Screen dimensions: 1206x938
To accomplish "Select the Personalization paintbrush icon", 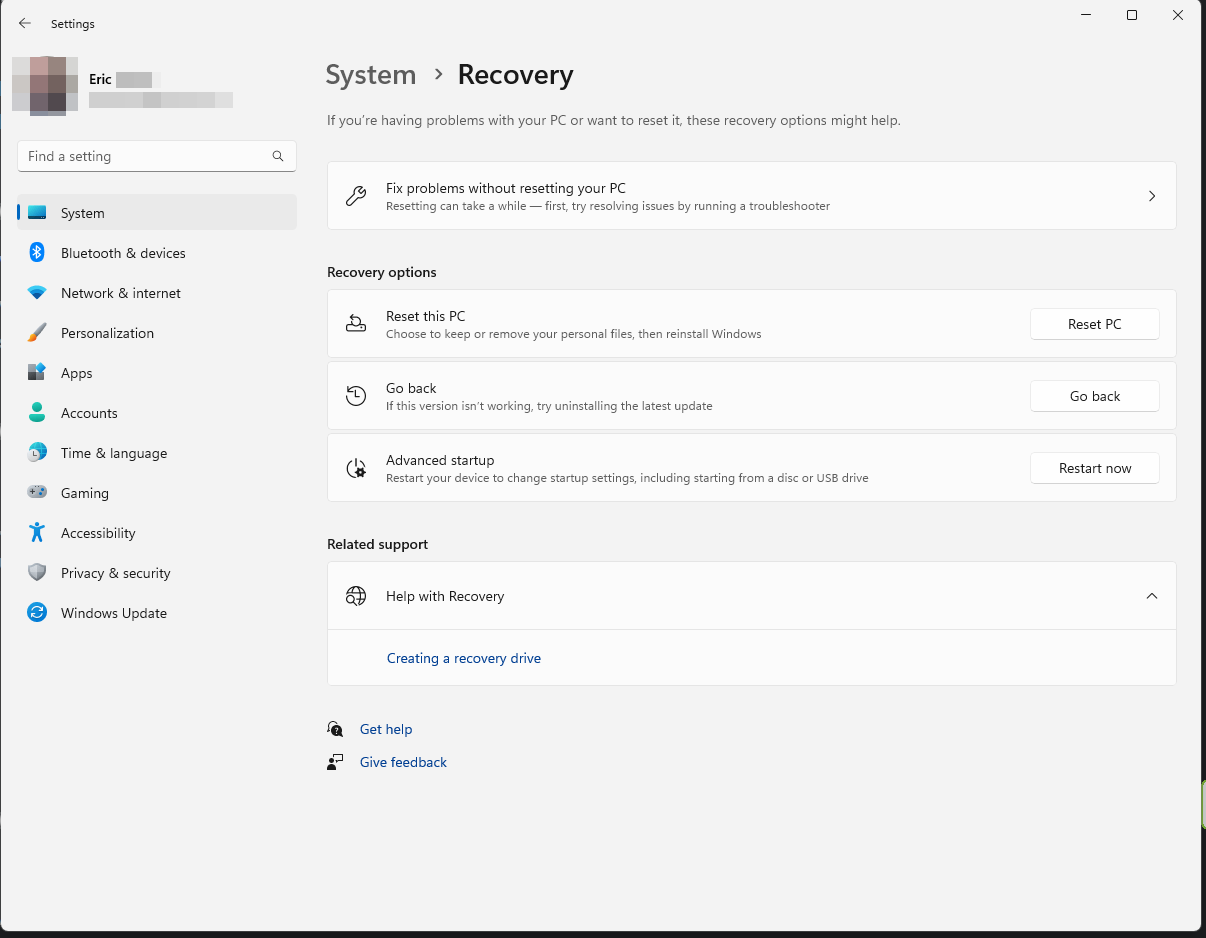I will (37, 332).
